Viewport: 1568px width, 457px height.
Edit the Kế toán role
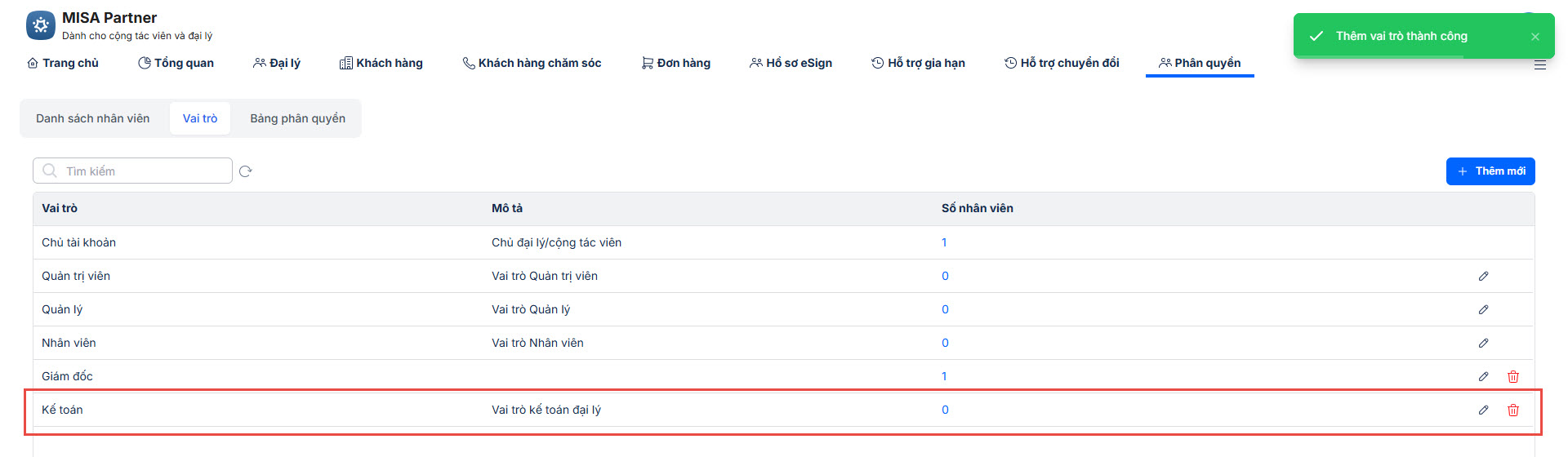pos(1483,410)
